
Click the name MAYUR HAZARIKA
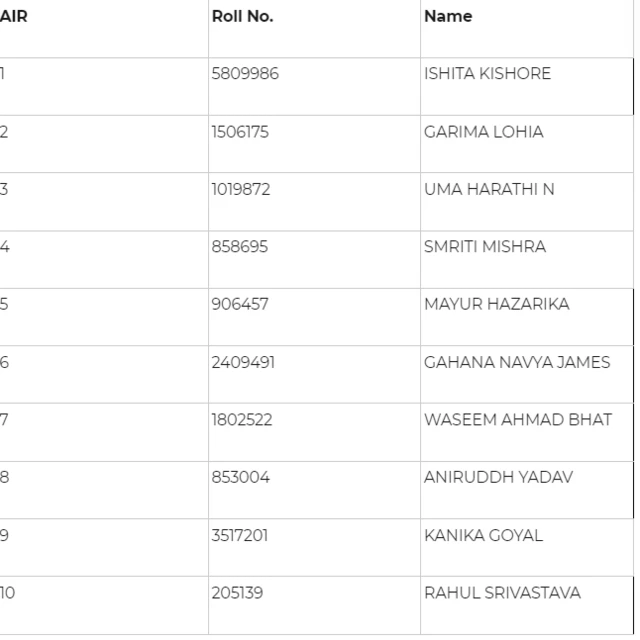click(497, 304)
